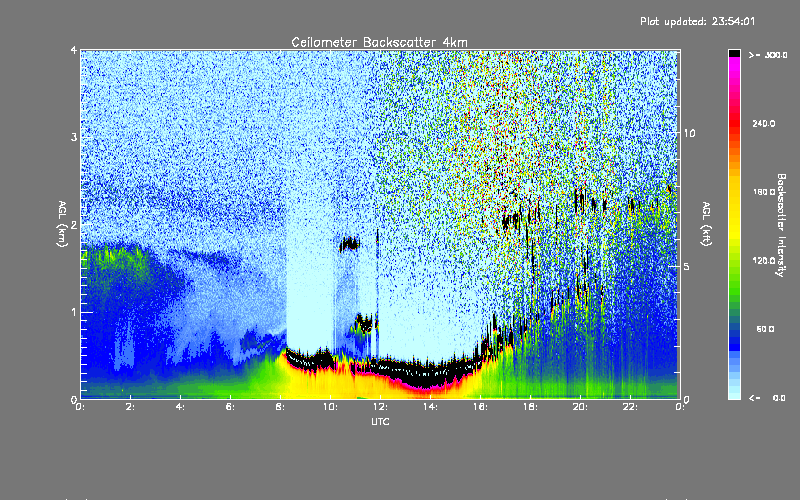The height and width of the screenshot is (500, 800).
Task: Click the "20:" UTC time tick label
Action: (x=581, y=407)
